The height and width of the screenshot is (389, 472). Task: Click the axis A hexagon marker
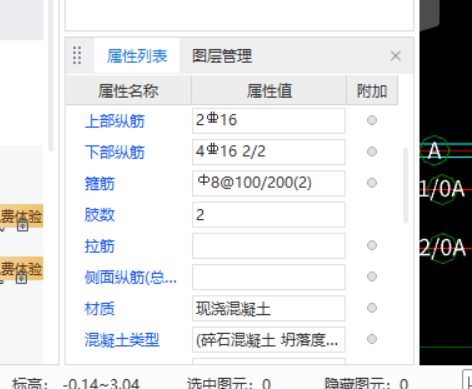point(434,151)
